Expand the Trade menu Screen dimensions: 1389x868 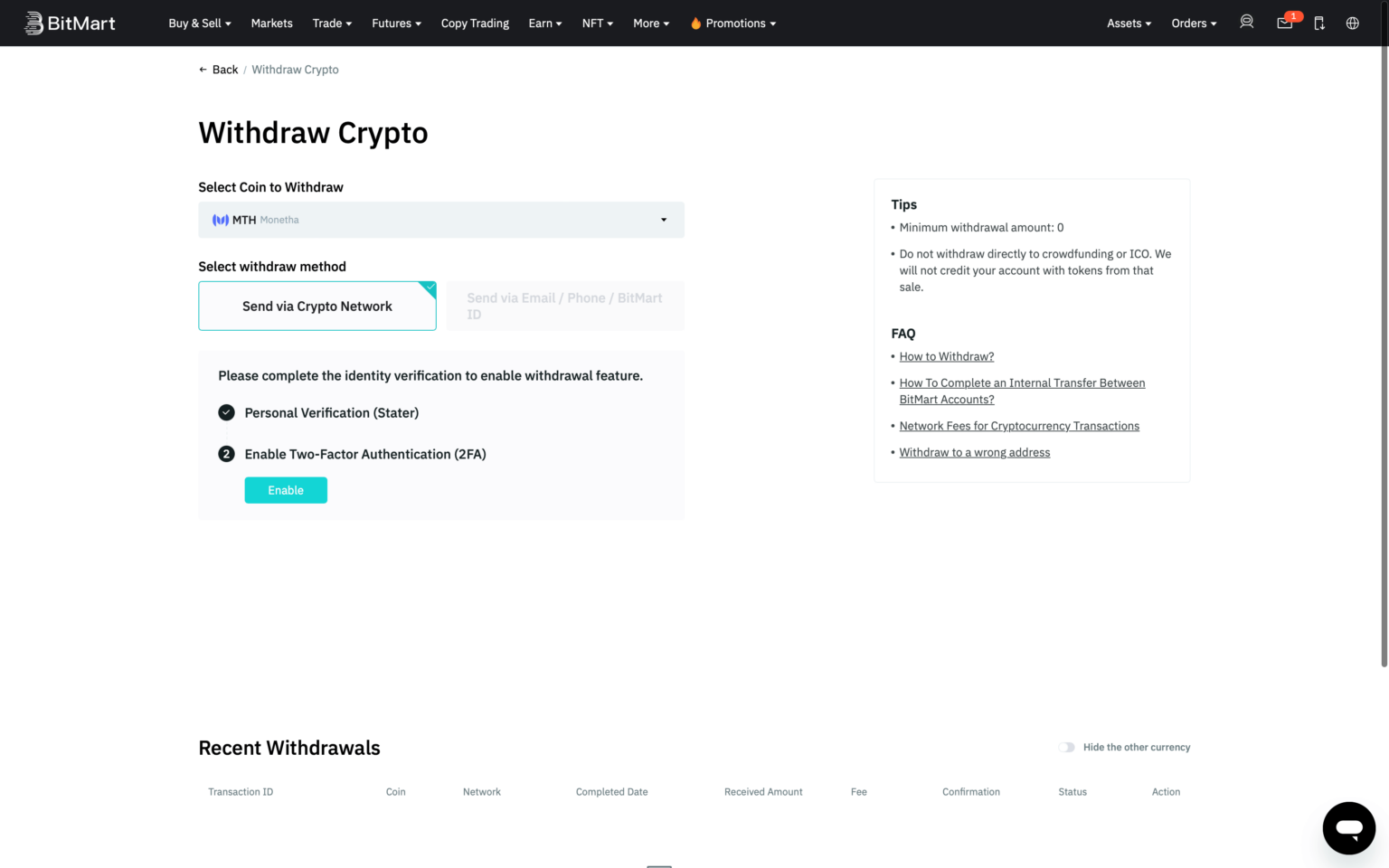pos(332,24)
